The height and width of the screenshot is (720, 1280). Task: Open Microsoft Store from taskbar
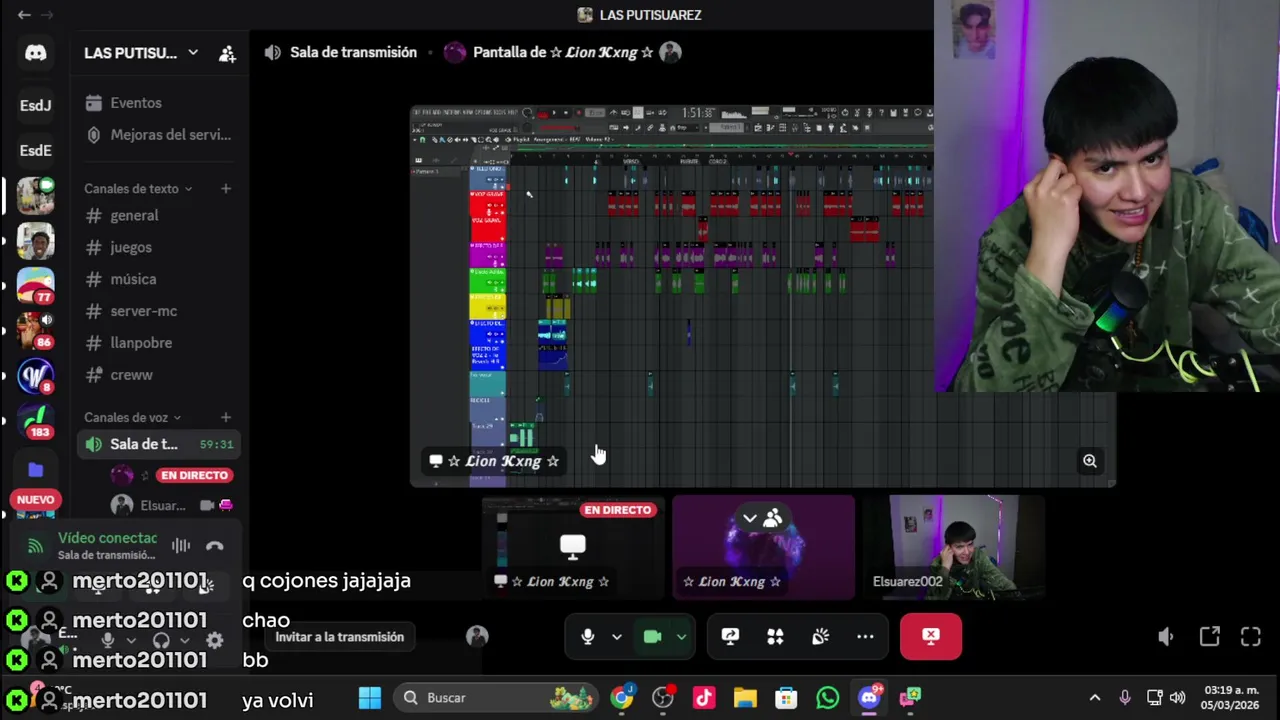coord(786,698)
